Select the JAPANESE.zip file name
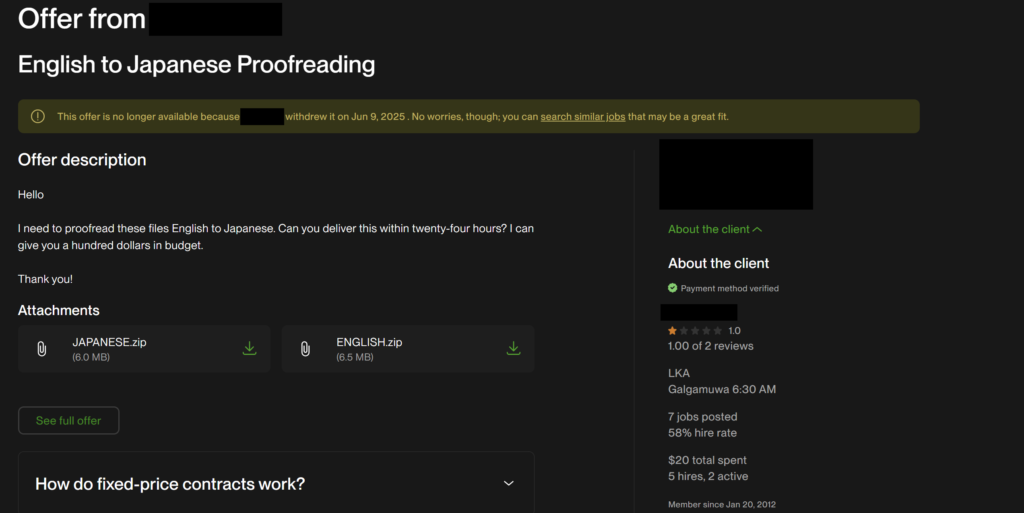This screenshot has width=1024, height=513. tap(109, 342)
